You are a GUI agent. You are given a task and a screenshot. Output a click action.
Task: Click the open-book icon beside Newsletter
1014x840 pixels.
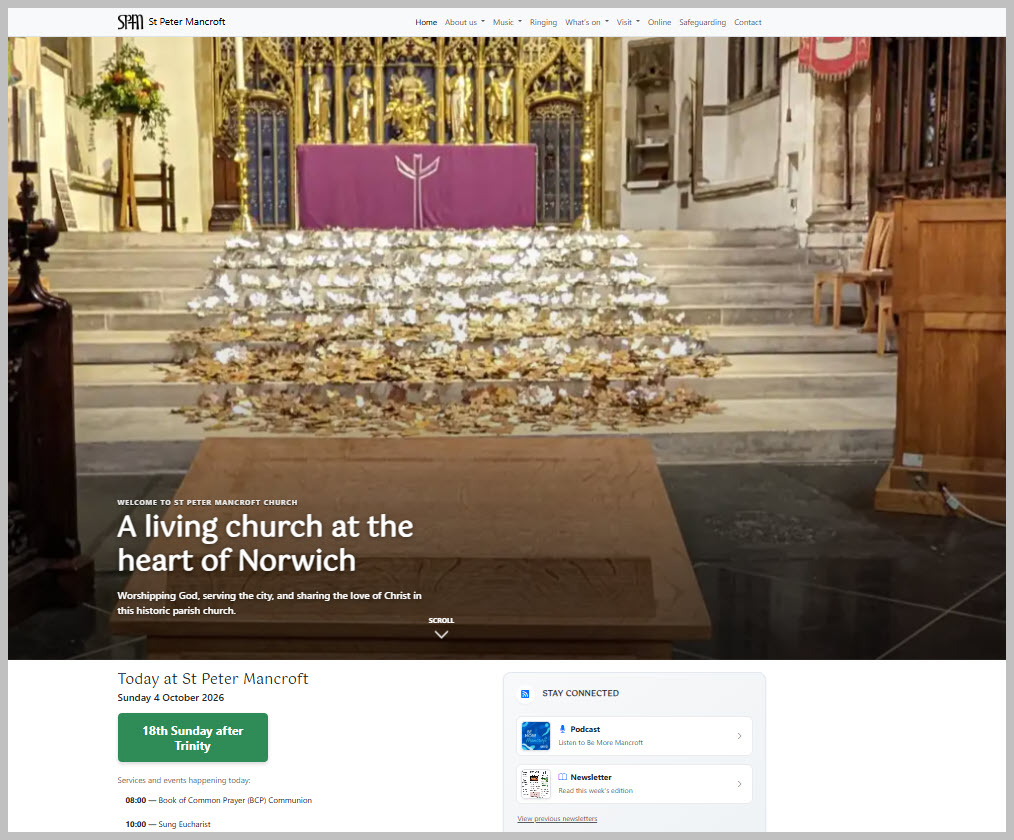[563, 777]
